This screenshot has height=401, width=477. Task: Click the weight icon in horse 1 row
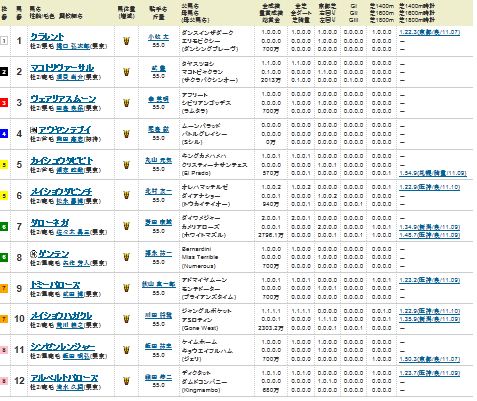tap(126, 41)
